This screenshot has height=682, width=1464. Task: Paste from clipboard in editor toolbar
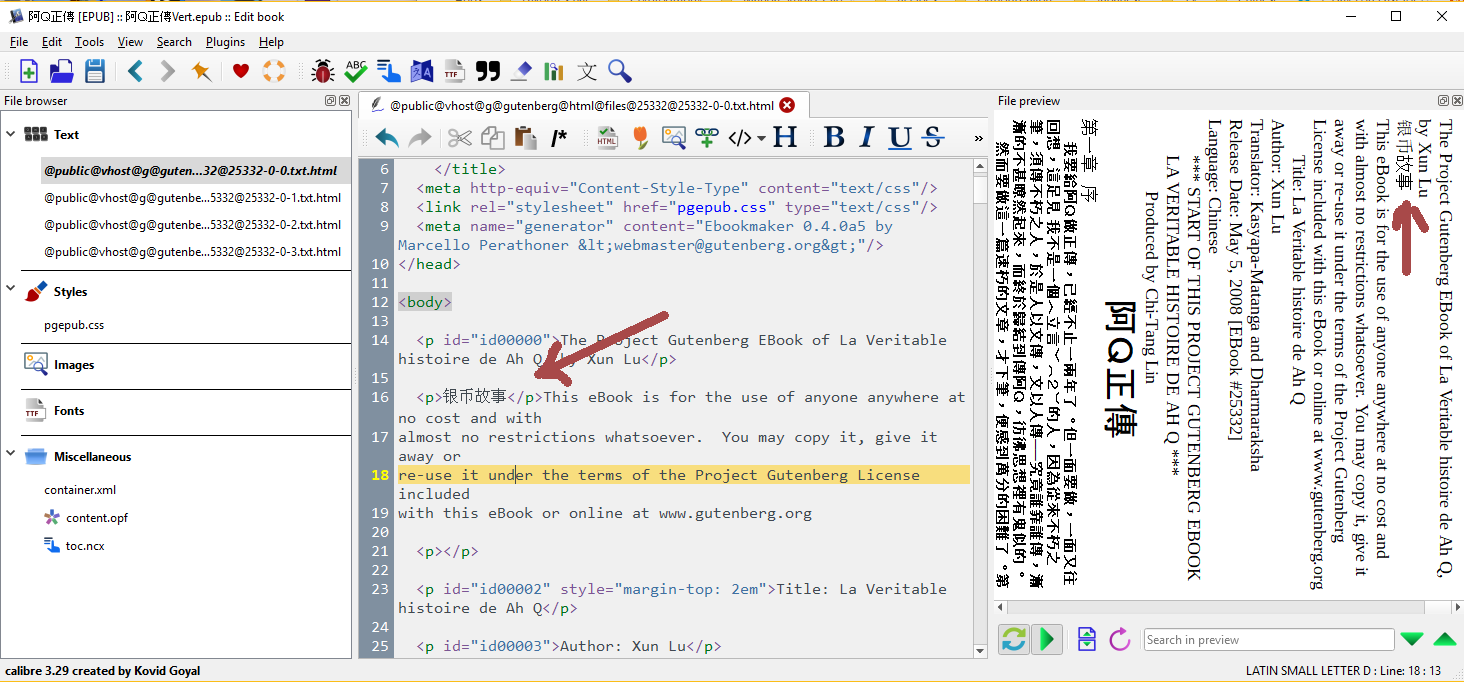pyautogui.click(x=525, y=138)
